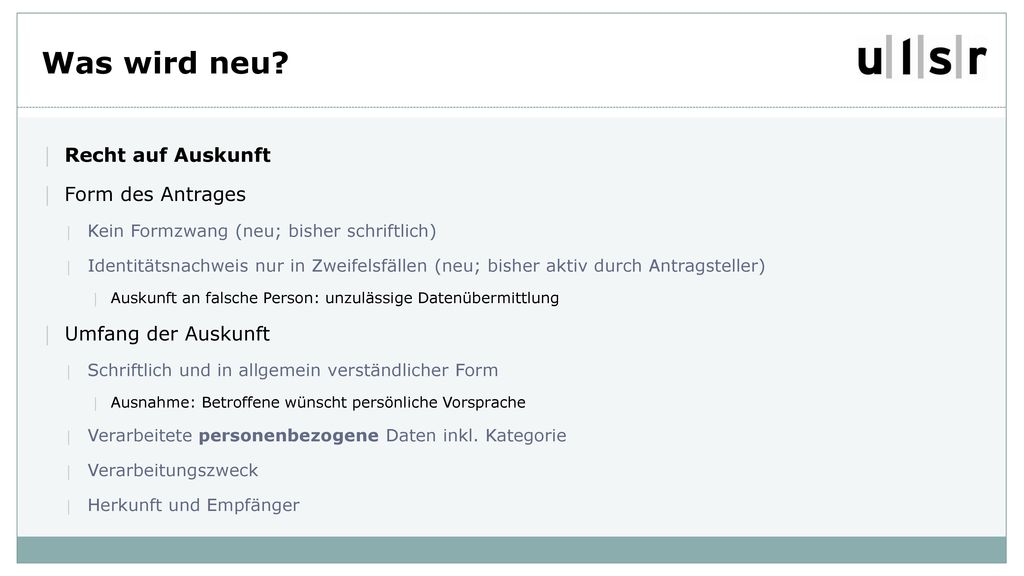Click the letter 'u' in the logo
This screenshot has width=1024, height=576.
[x=870, y=61]
